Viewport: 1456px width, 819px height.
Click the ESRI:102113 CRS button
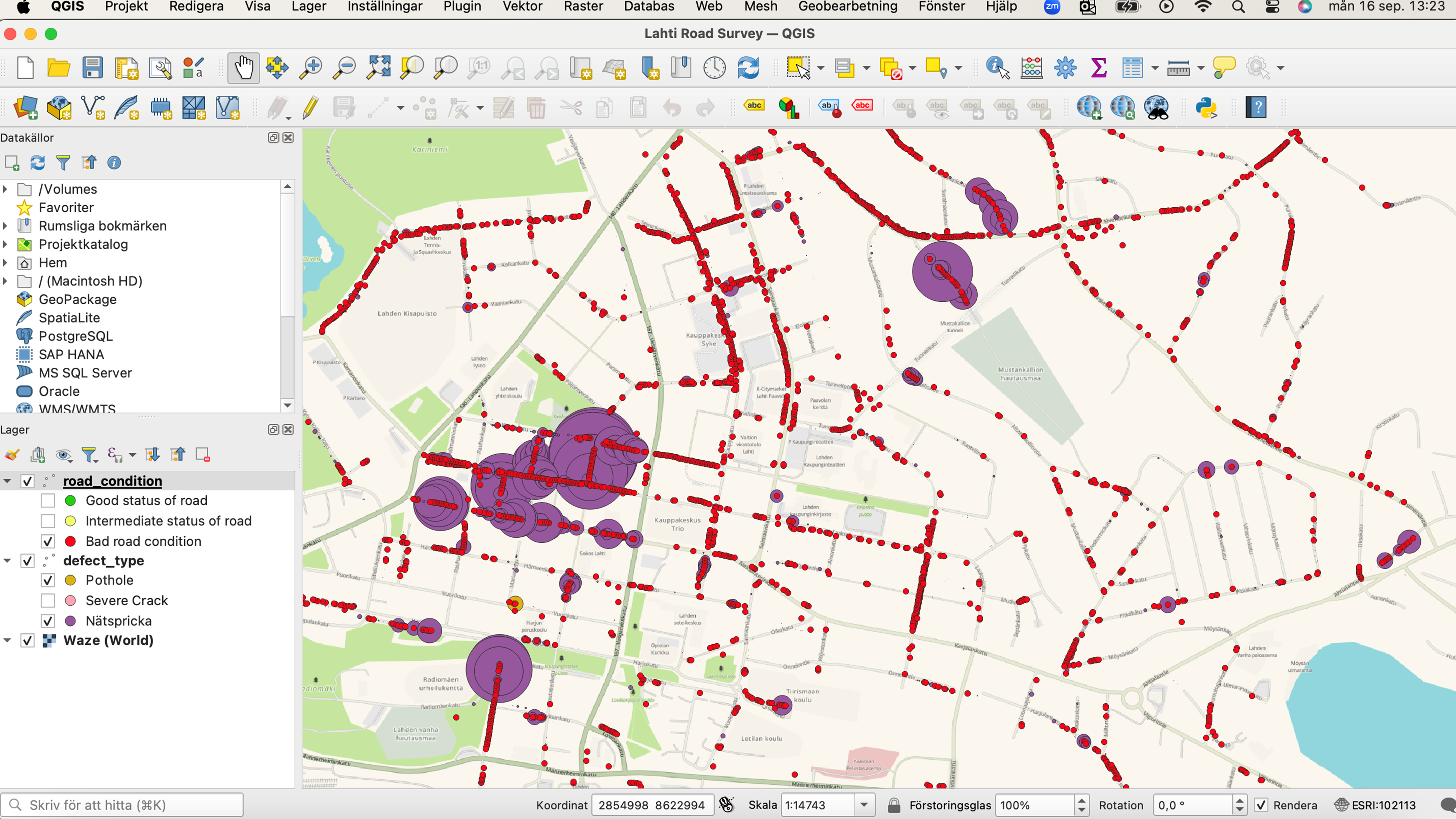(x=1375, y=805)
